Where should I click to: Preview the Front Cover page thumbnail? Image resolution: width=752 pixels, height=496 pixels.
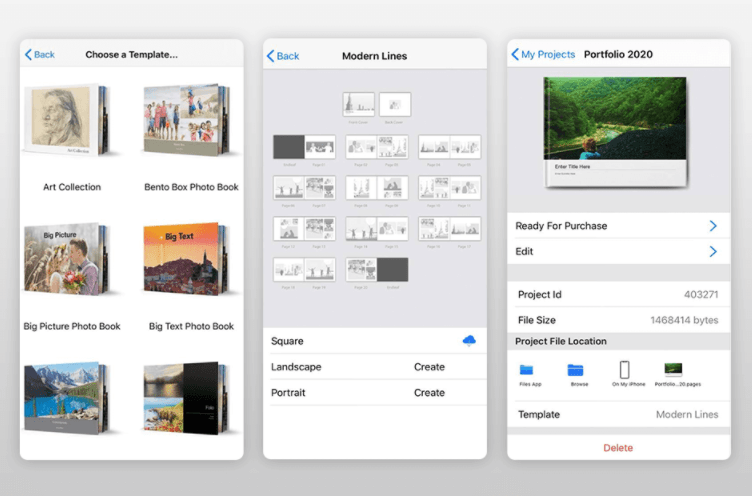pyautogui.click(x=358, y=104)
